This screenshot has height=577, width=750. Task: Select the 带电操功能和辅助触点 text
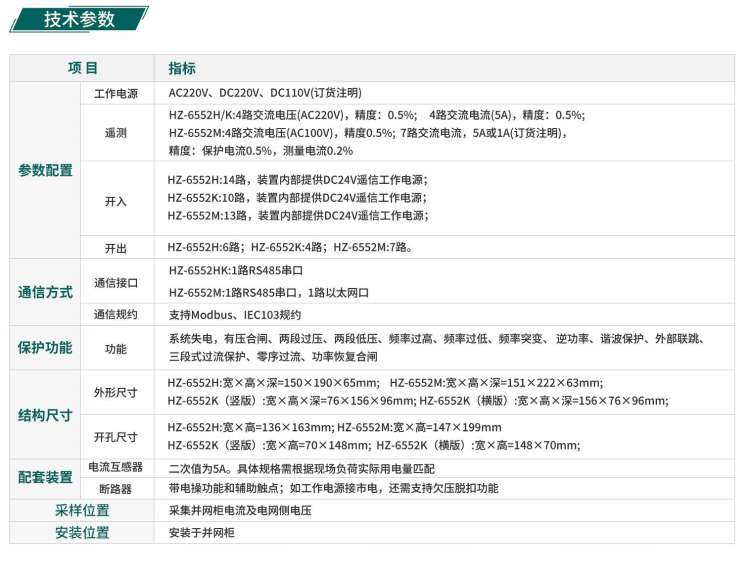click(333, 488)
